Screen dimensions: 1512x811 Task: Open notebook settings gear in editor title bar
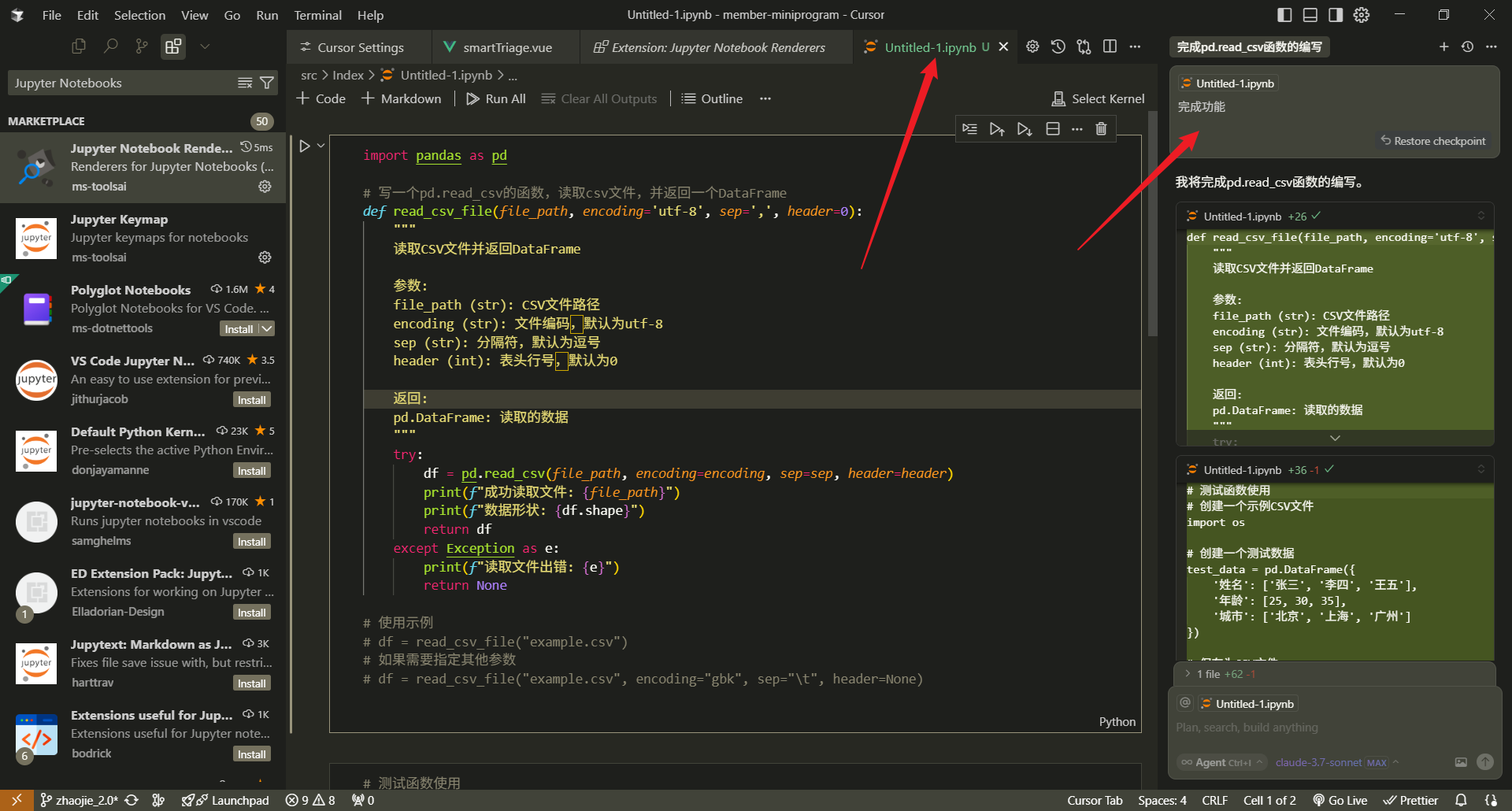click(1032, 46)
